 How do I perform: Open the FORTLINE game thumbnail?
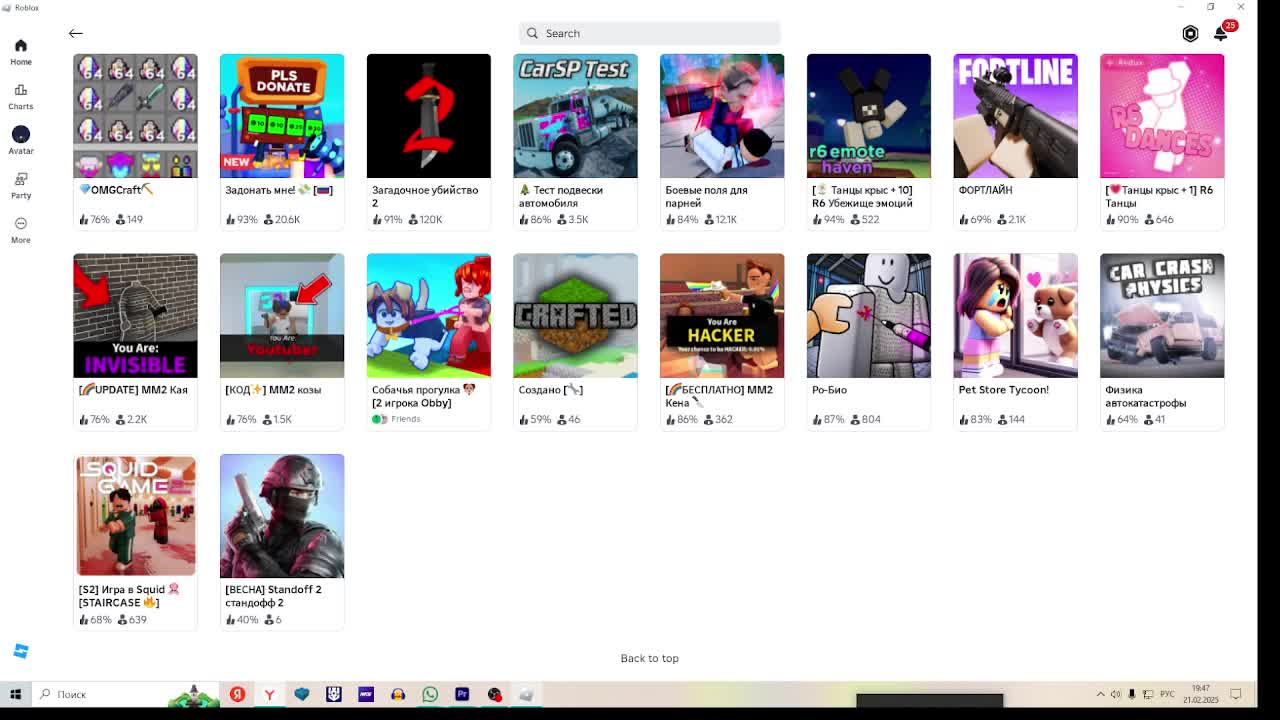point(1015,116)
